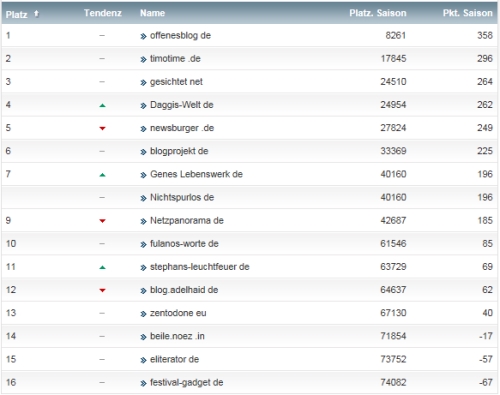Open the Daggis-Welt de link
500x395 pixels.
click(x=182, y=105)
